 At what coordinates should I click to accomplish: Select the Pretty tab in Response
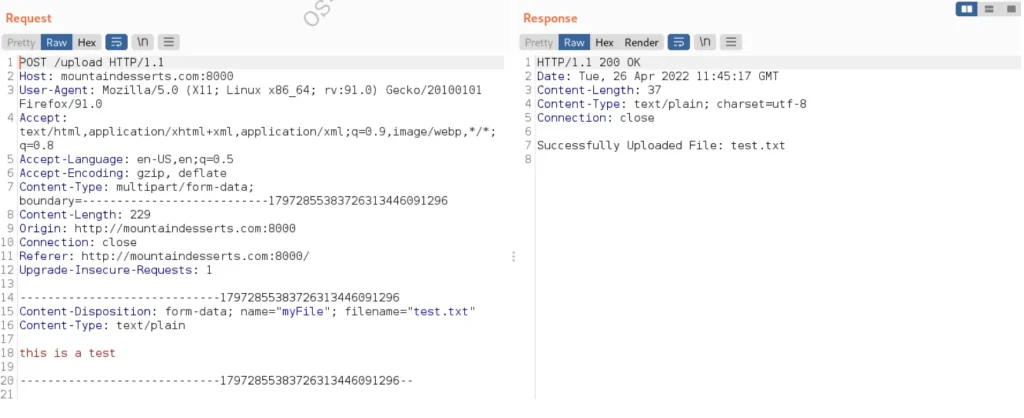coord(538,42)
